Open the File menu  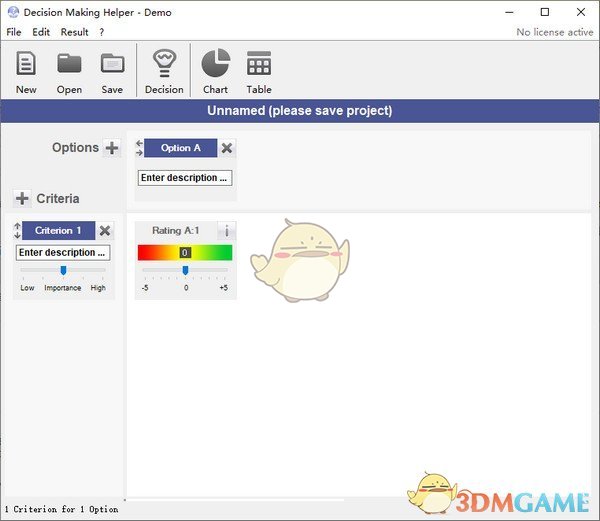14,32
